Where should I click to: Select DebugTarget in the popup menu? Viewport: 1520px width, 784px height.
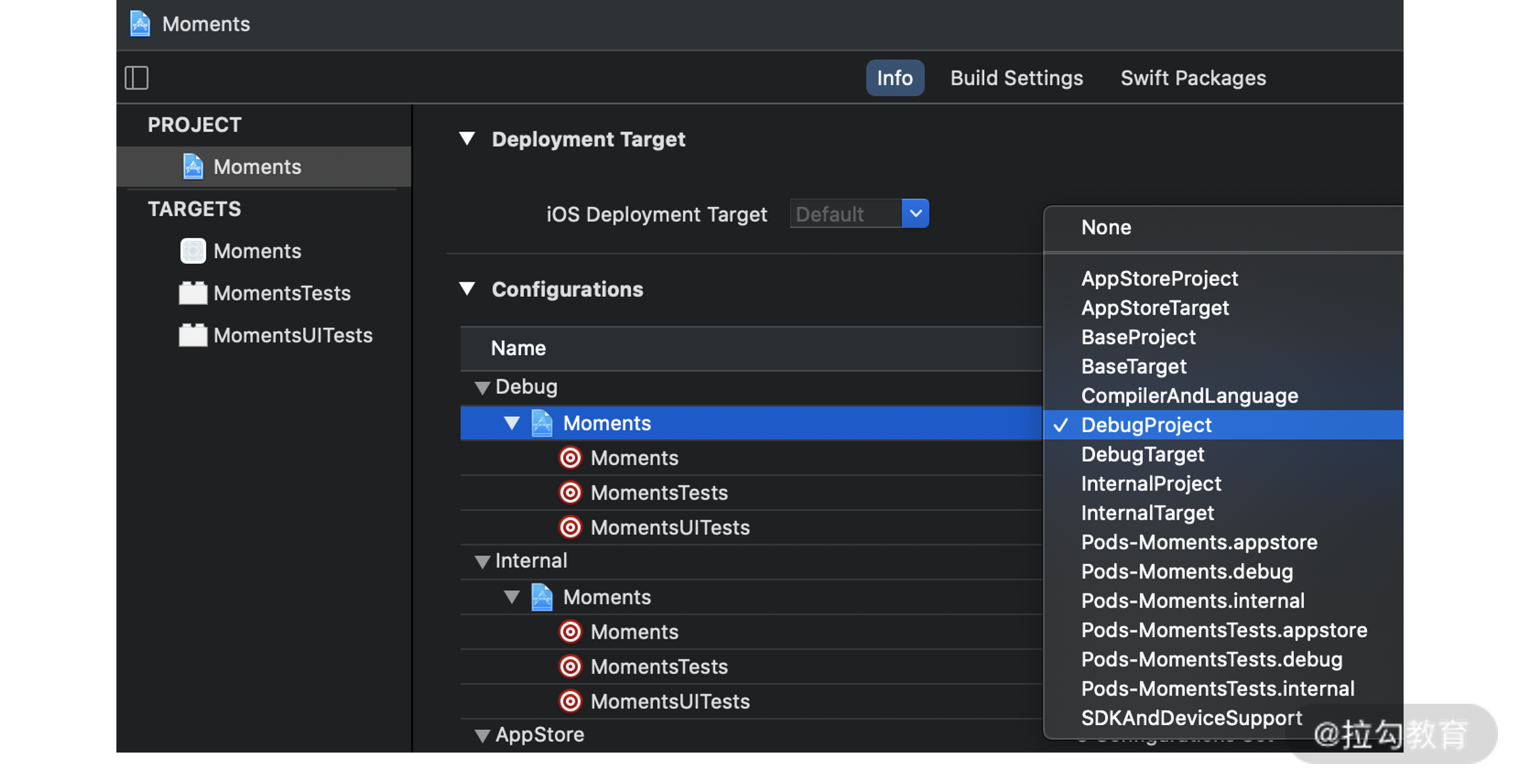(1142, 454)
